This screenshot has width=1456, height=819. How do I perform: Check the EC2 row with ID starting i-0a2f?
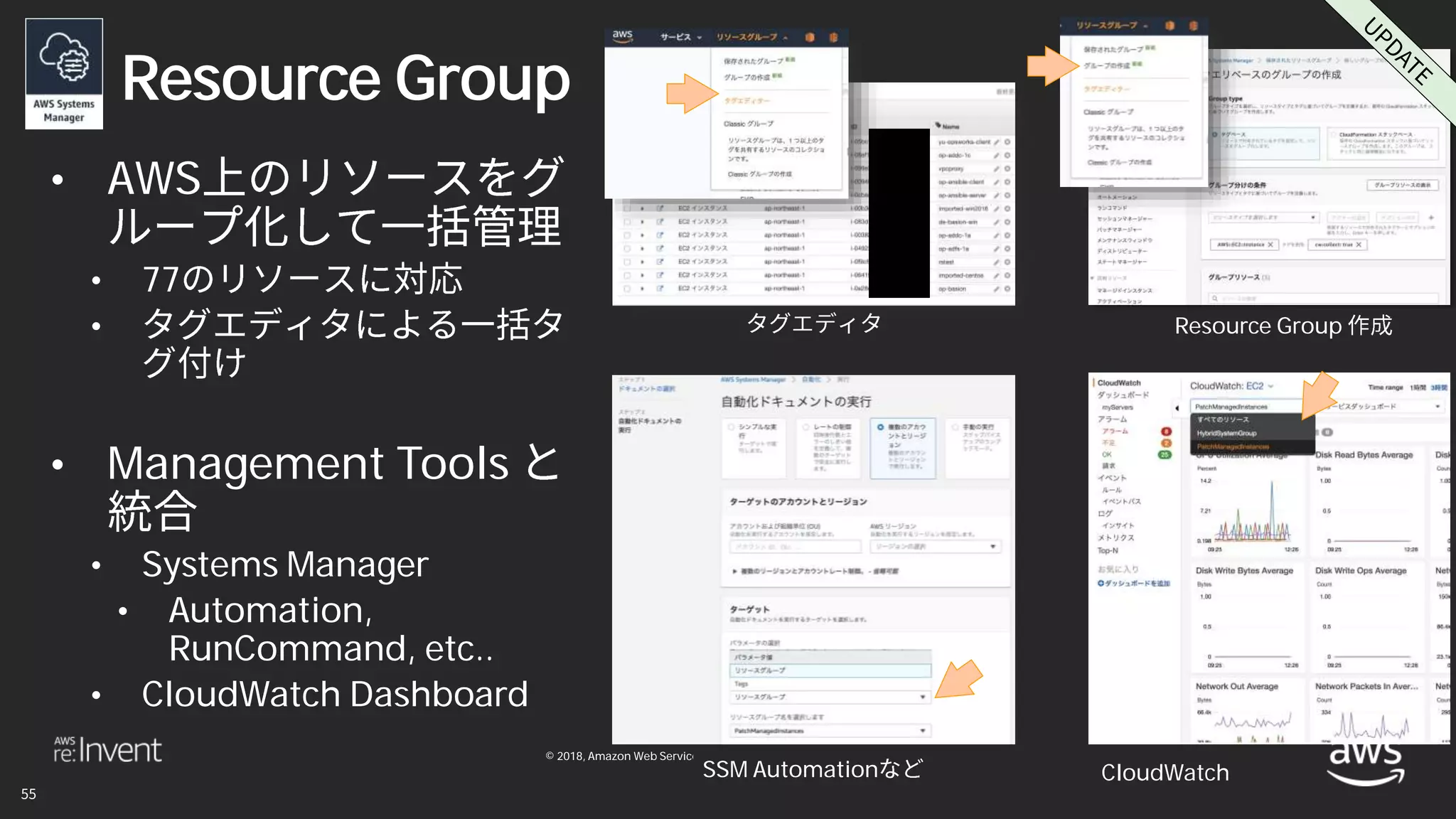(x=627, y=289)
